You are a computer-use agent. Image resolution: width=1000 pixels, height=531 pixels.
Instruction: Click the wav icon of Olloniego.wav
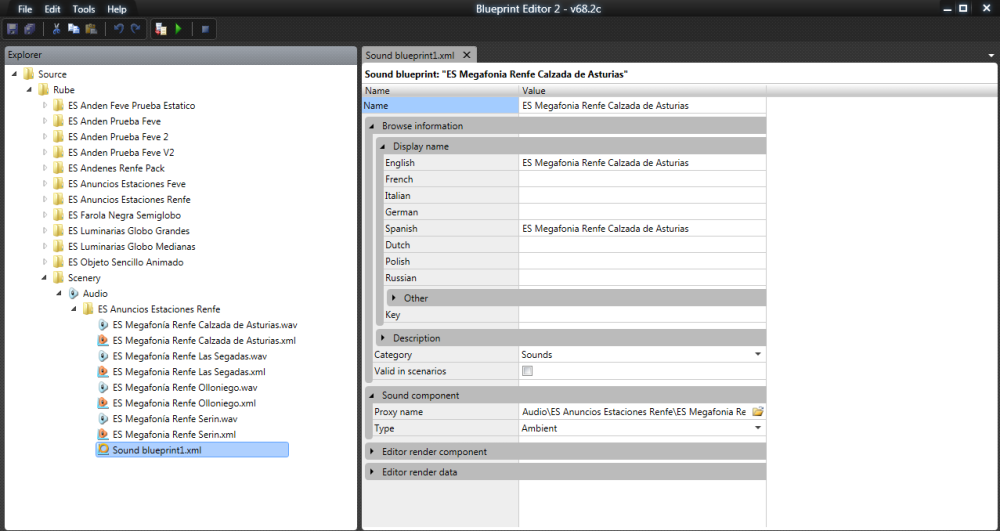point(103,387)
